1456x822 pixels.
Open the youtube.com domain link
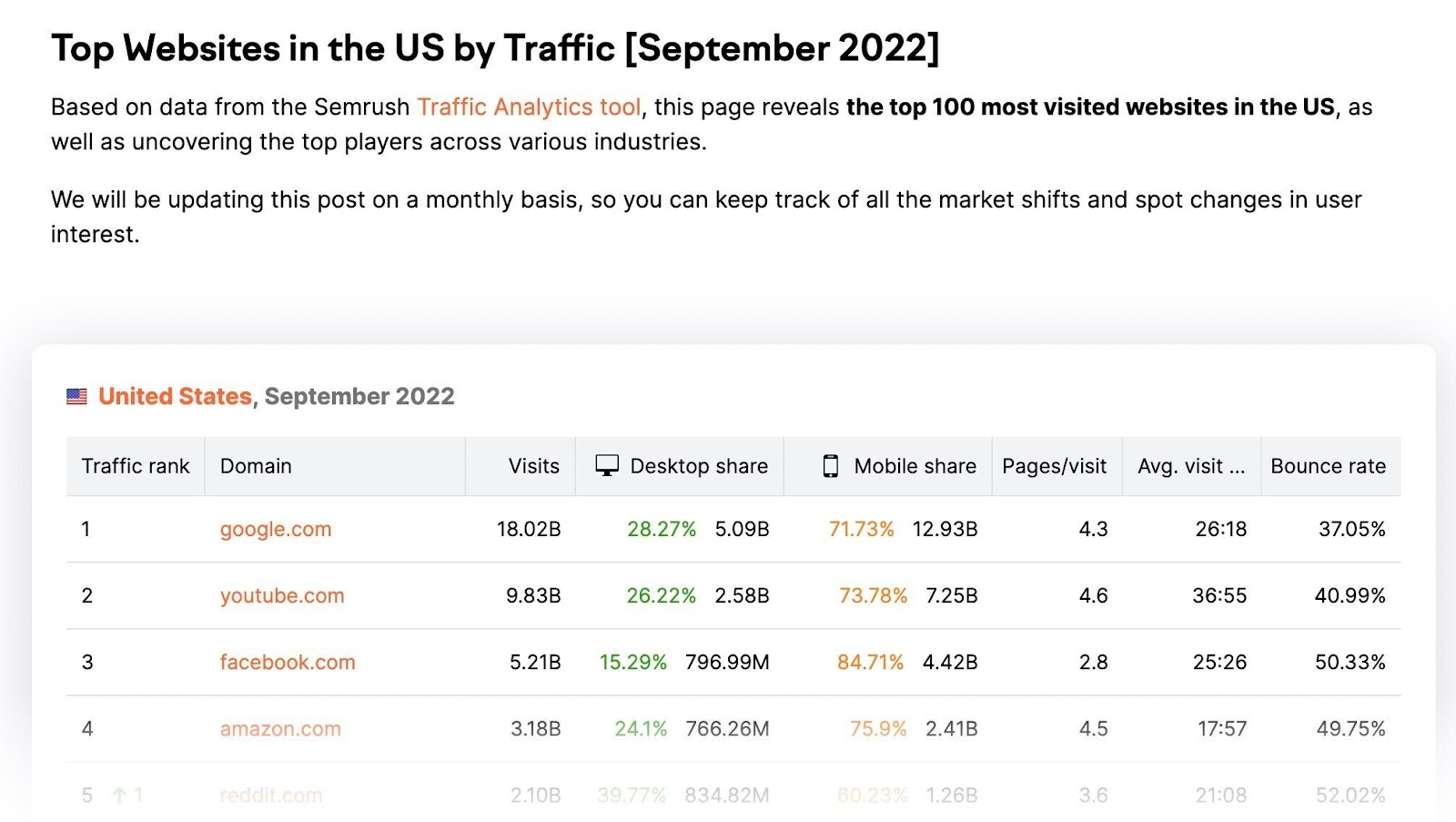pyautogui.click(x=282, y=595)
